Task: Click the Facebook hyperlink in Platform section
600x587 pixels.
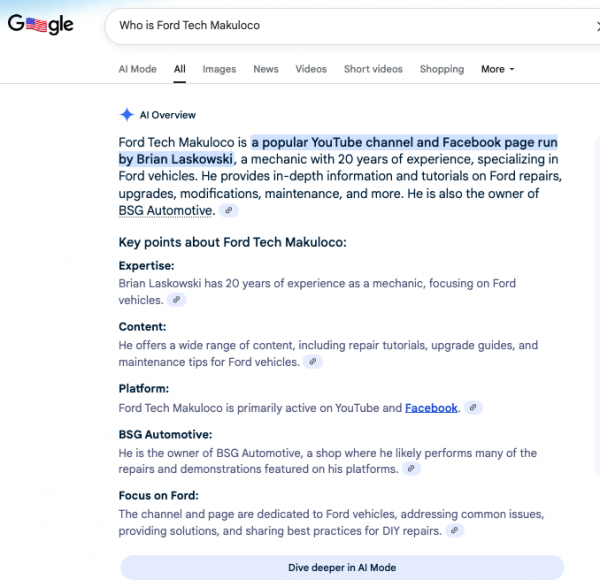Action: coord(431,408)
